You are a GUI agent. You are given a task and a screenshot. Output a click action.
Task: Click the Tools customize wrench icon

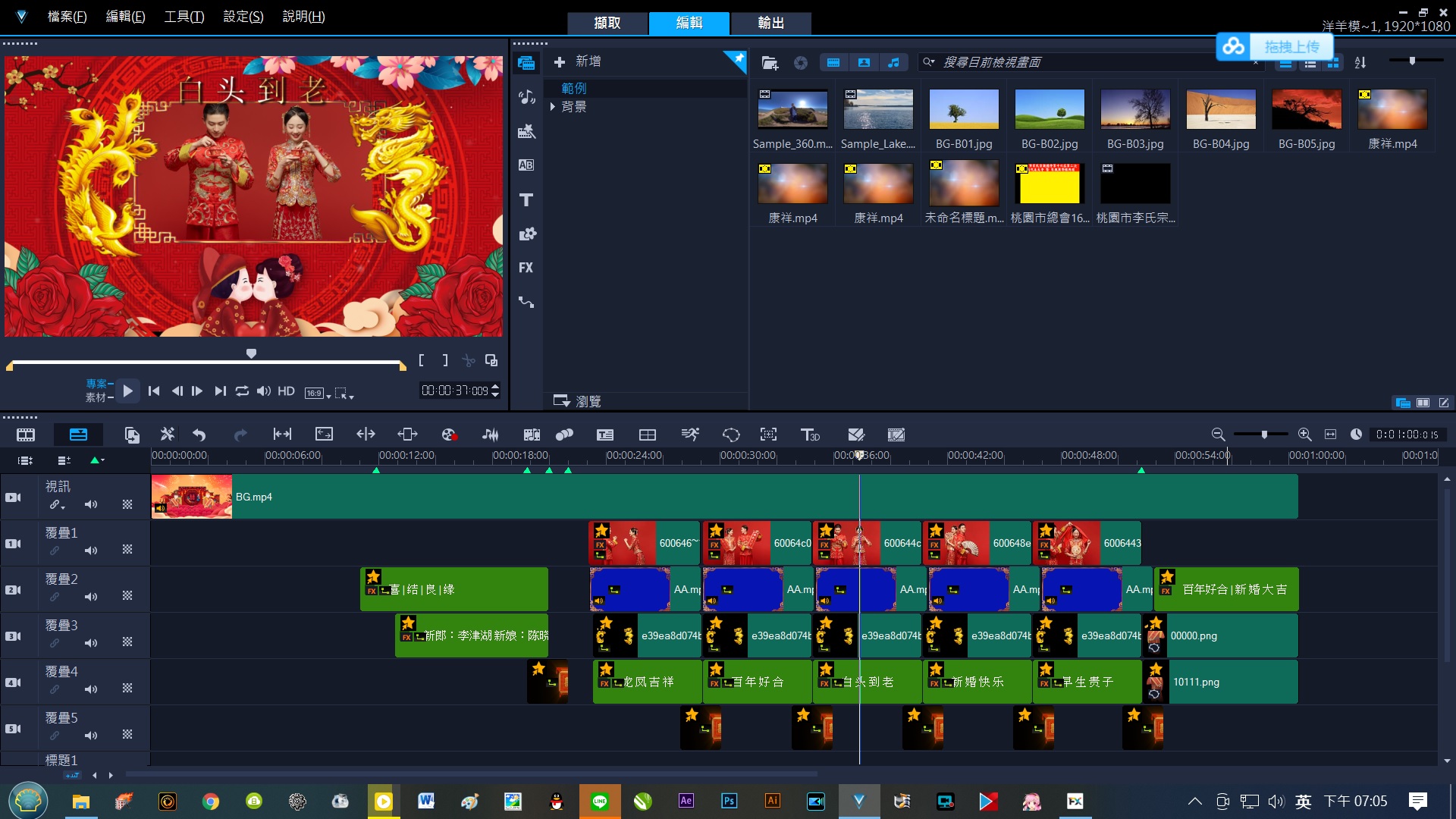tap(168, 435)
